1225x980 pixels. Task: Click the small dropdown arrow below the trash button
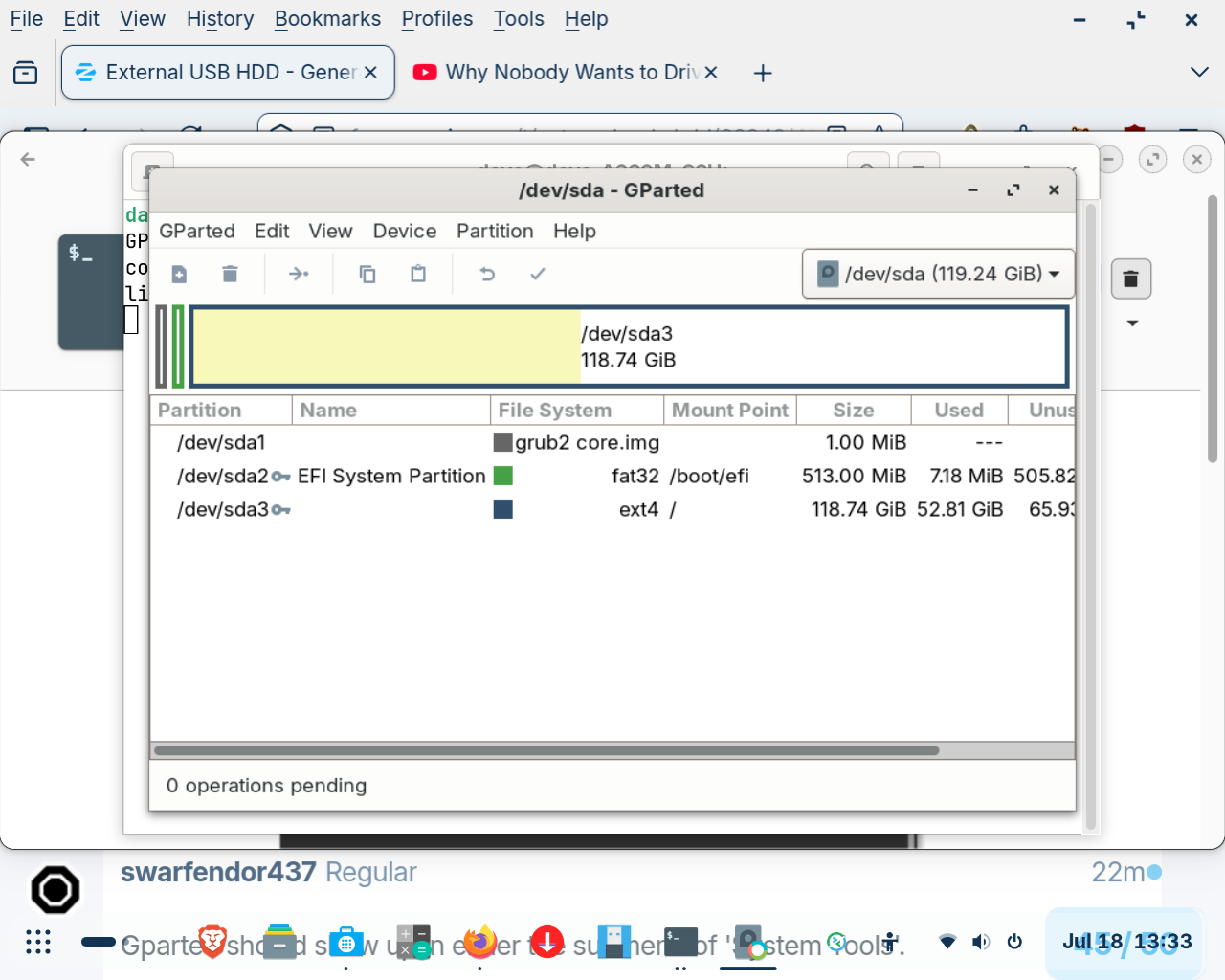tap(1132, 323)
